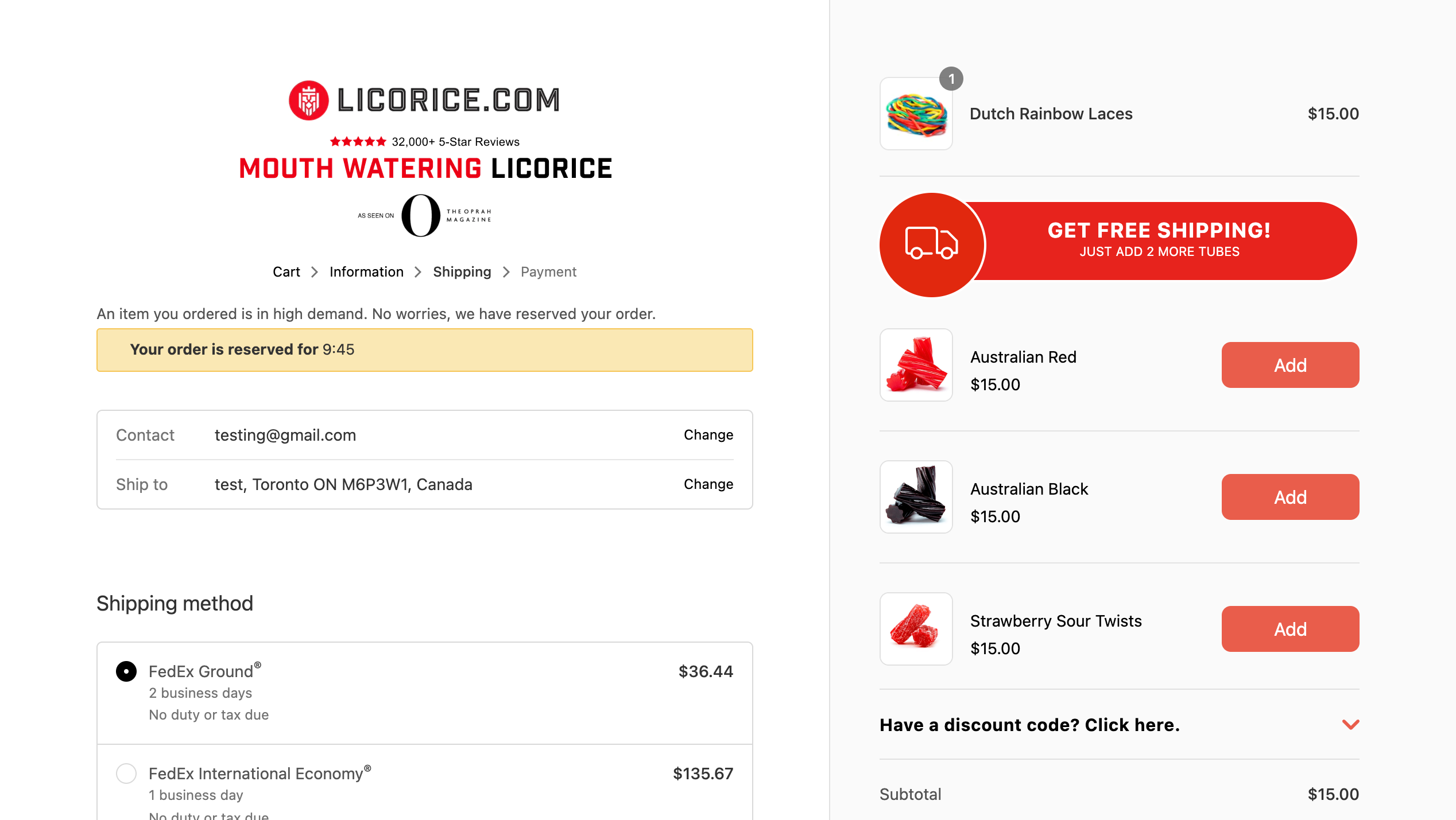Image resolution: width=1456 pixels, height=820 pixels.
Task: Click the '32,000+ 5-Star Reviews' text
Action: pyautogui.click(x=455, y=142)
